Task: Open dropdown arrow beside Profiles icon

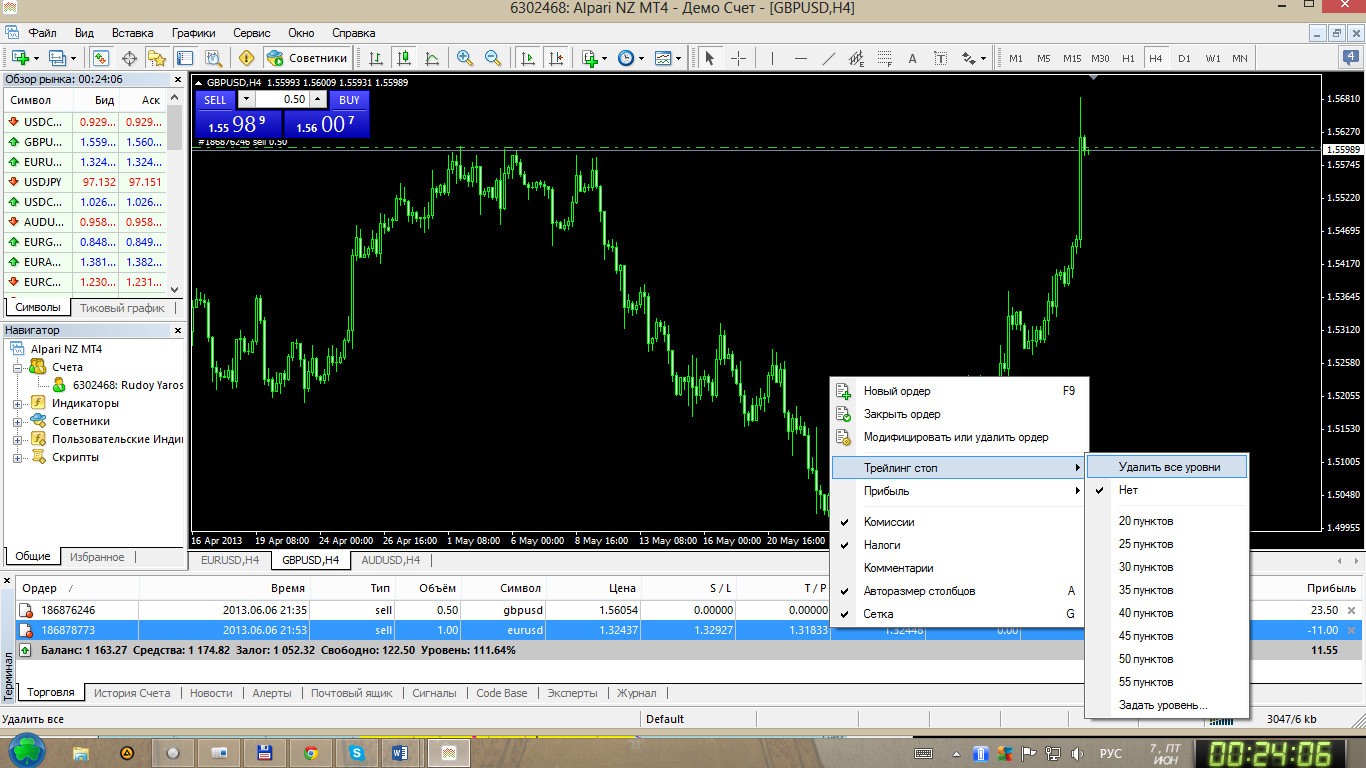Action: [73, 58]
